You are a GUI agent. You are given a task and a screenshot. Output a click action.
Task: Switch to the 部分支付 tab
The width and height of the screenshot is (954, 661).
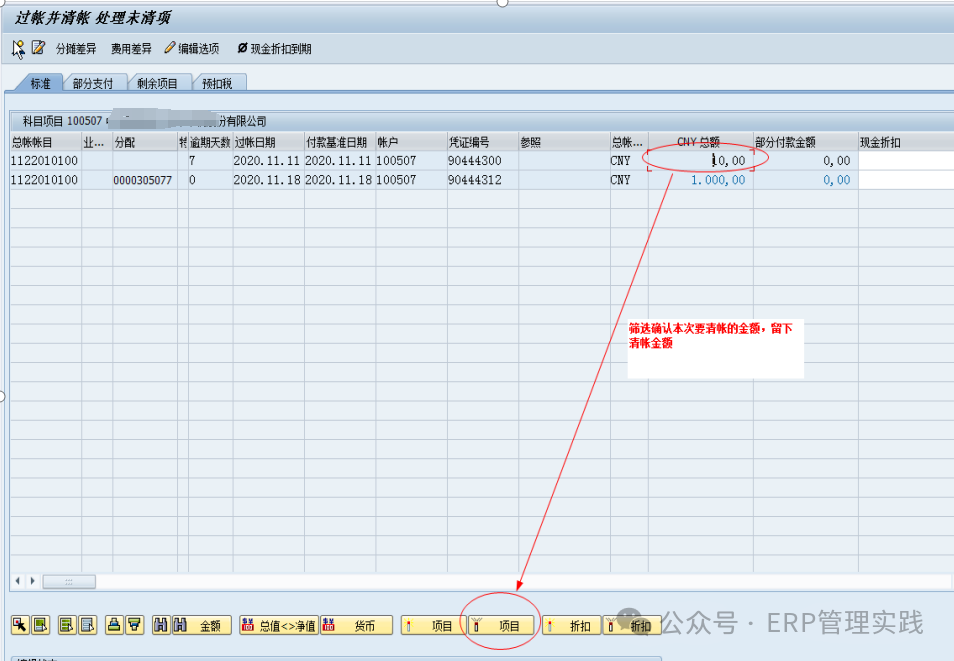(x=93, y=84)
